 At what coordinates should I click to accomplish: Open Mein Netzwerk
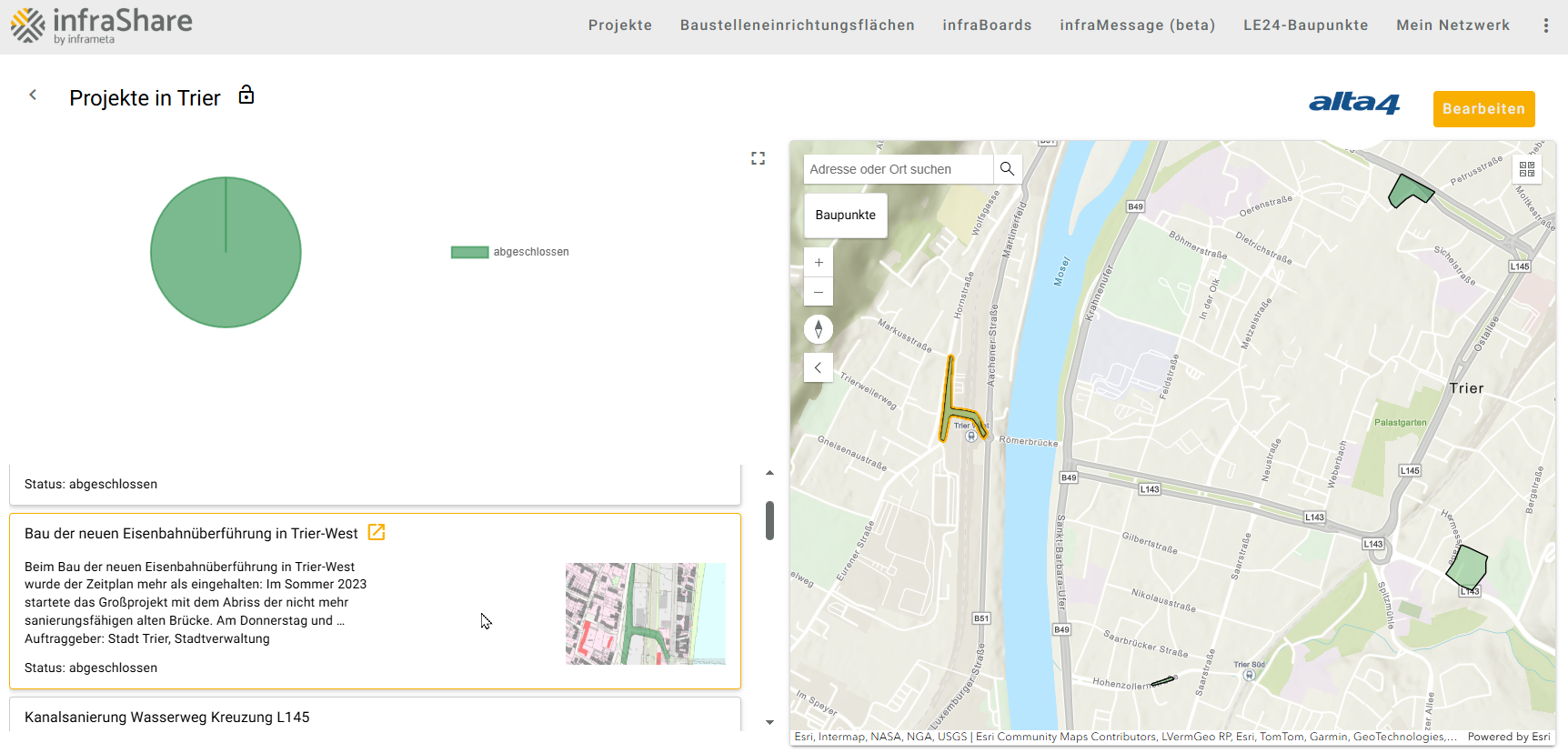[x=1453, y=25]
